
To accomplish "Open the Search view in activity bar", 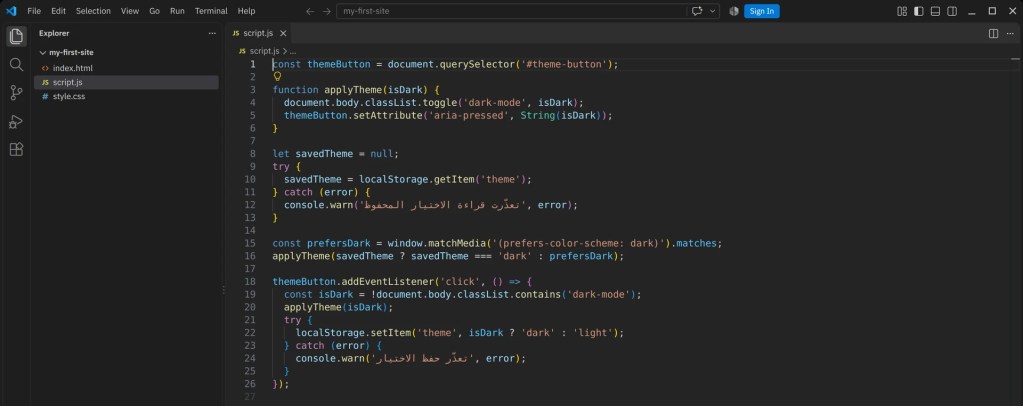I will click(x=16, y=65).
